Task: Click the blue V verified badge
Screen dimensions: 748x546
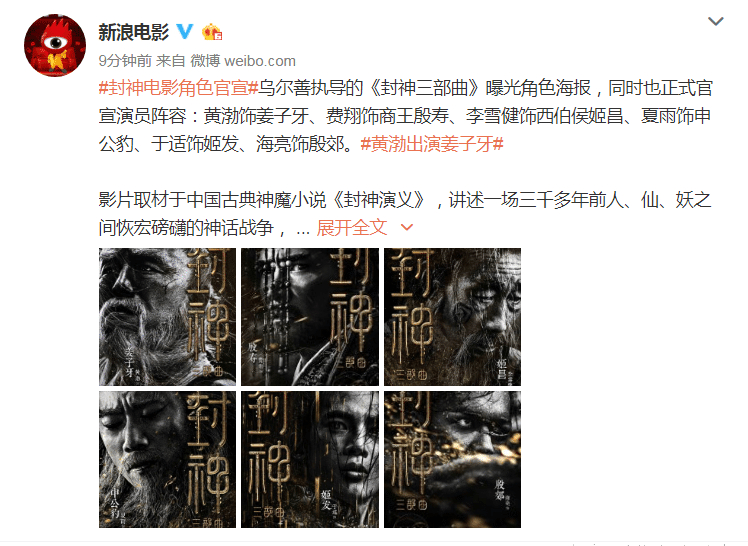Action: (x=185, y=31)
